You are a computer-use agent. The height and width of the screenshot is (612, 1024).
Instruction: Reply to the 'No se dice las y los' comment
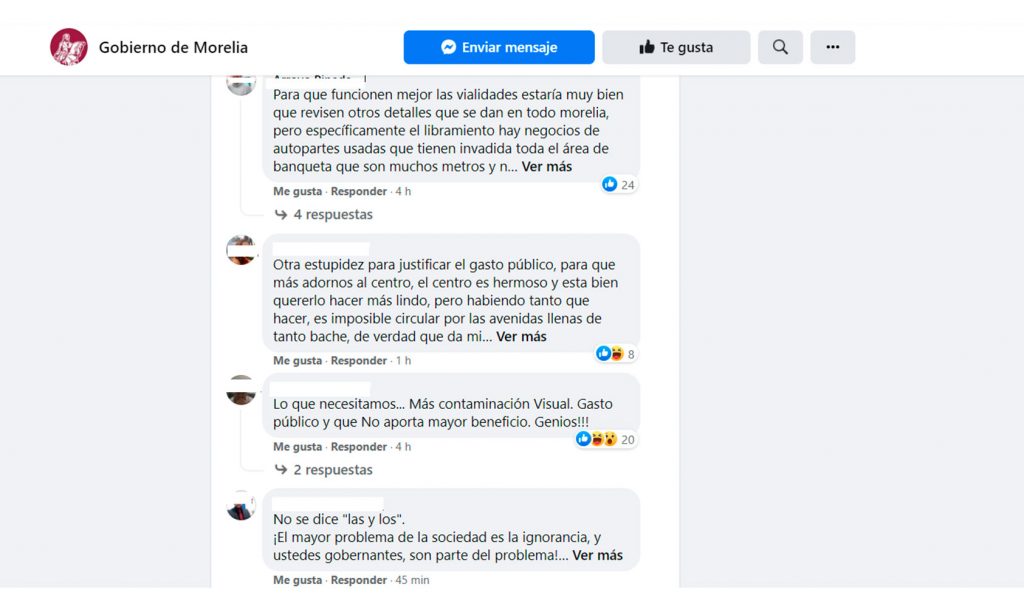tap(359, 580)
